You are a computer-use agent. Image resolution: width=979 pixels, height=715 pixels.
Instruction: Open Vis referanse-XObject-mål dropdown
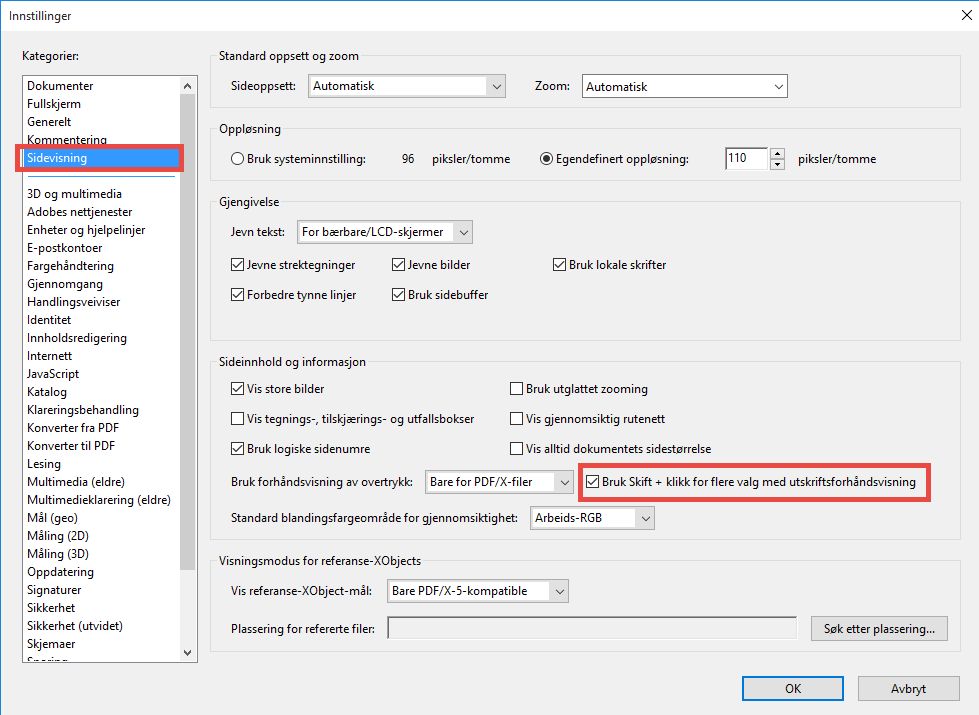point(478,591)
